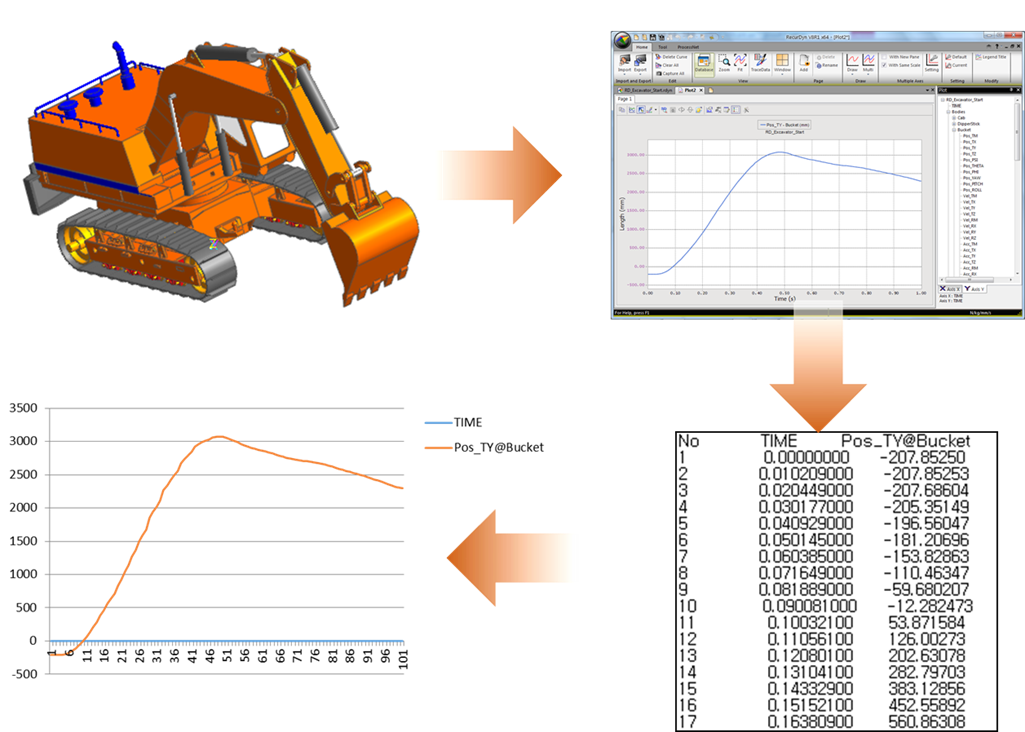Click the Export icon in the ribbon
Screen dimensions: 1025x732
639,63
